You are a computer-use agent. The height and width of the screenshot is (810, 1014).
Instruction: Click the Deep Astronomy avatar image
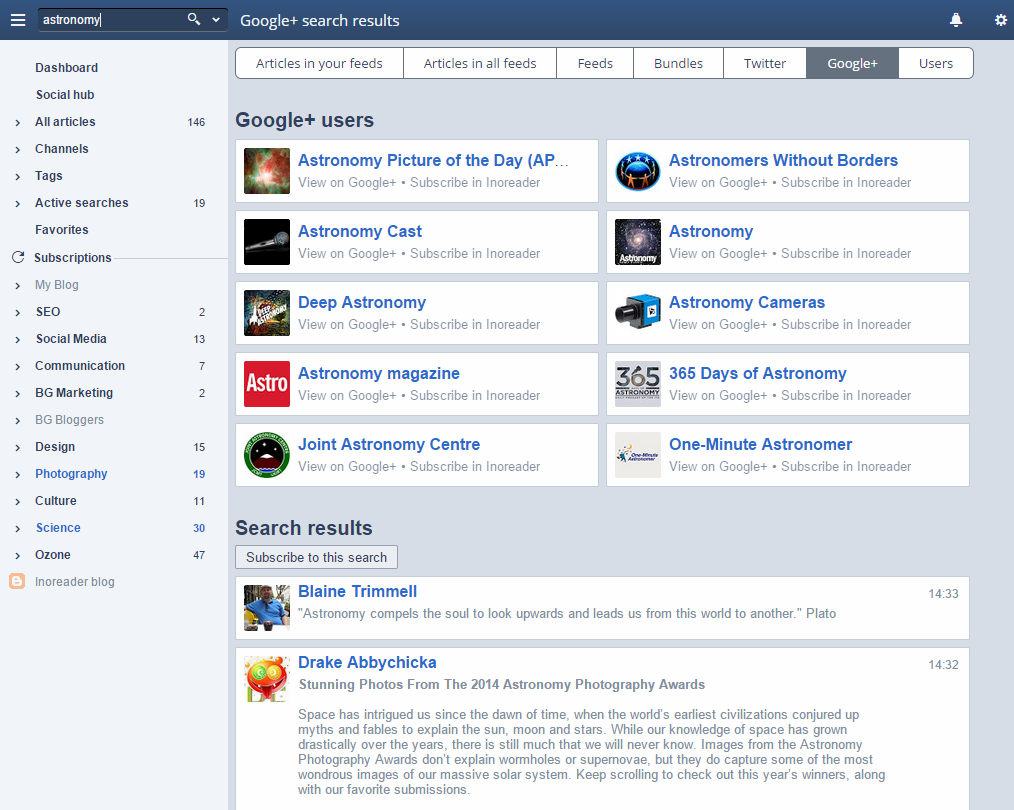click(266, 313)
